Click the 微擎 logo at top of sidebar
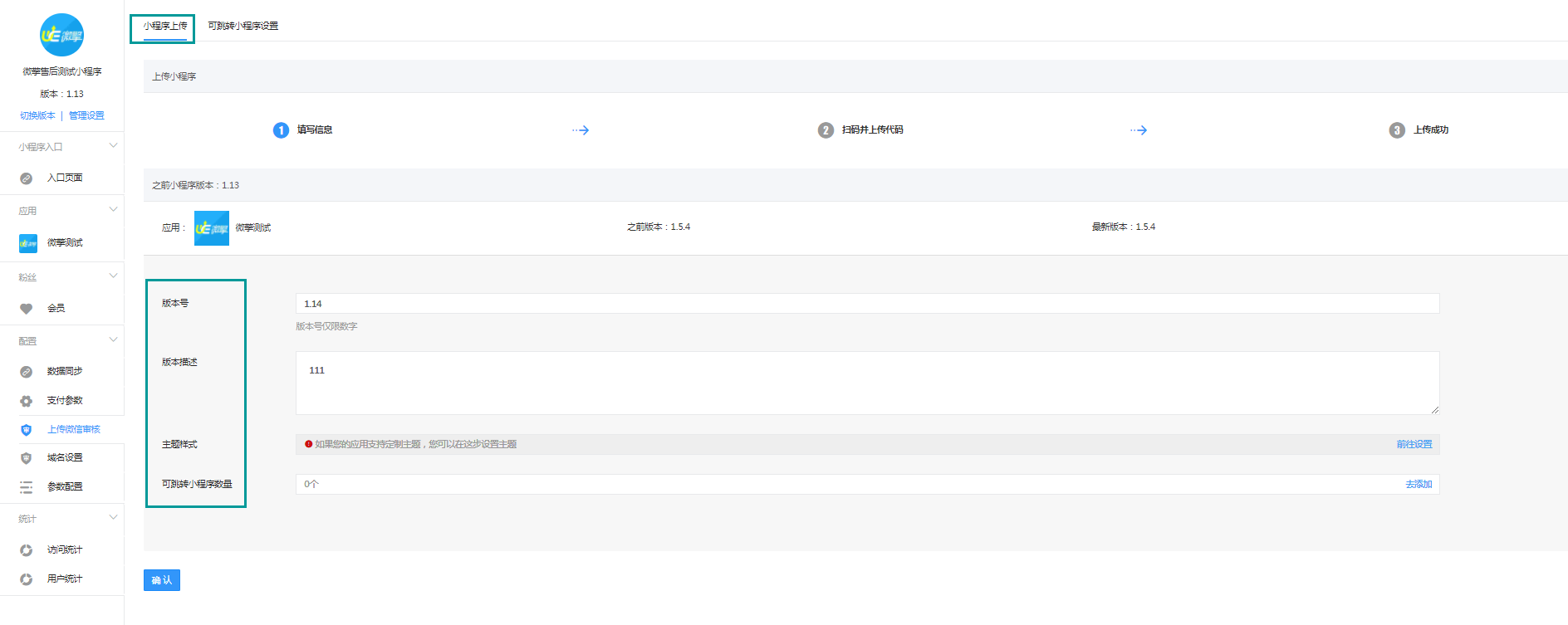1568x625 pixels. [62, 35]
